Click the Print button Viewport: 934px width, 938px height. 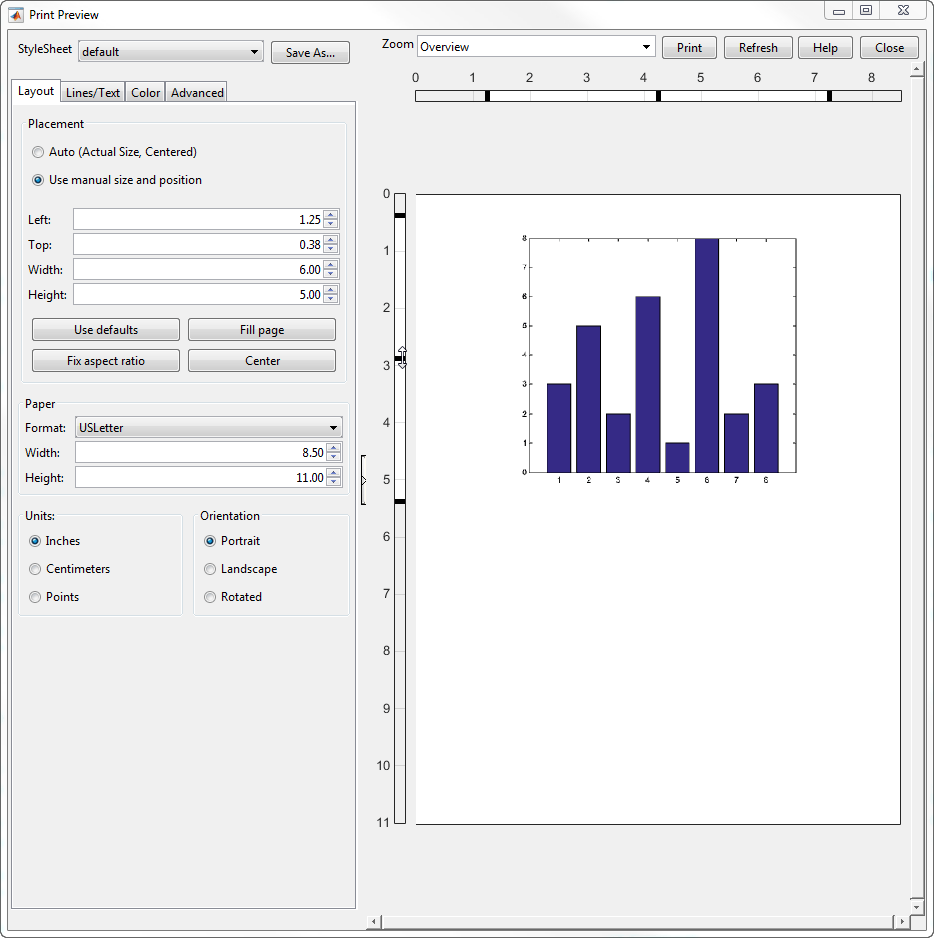(689, 48)
